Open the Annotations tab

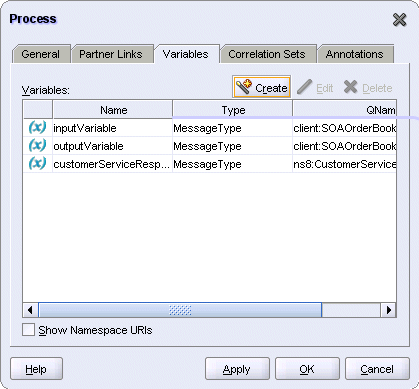coord(355,54)
